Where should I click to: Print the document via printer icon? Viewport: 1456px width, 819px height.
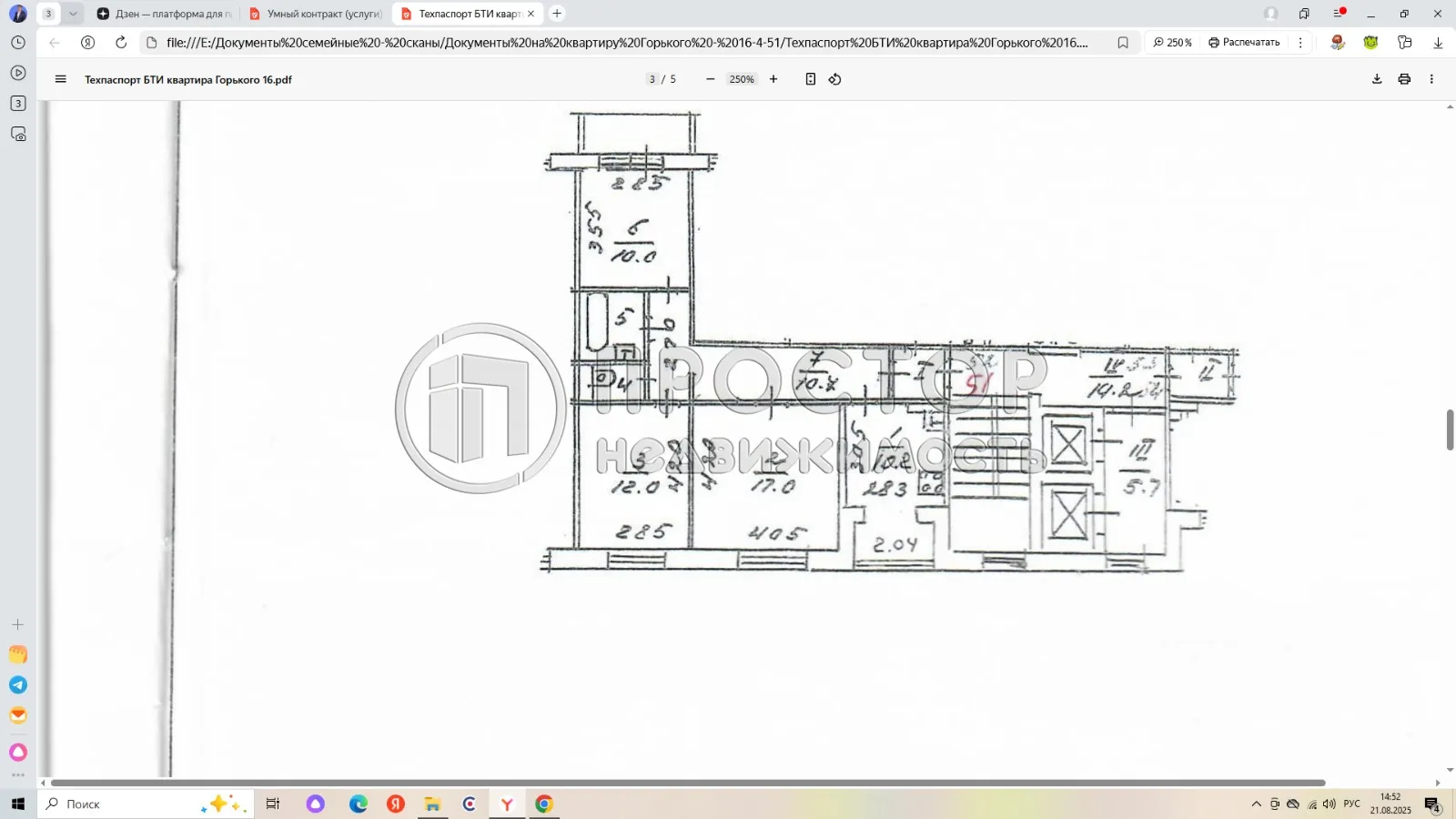click(x=1403, y=79)
